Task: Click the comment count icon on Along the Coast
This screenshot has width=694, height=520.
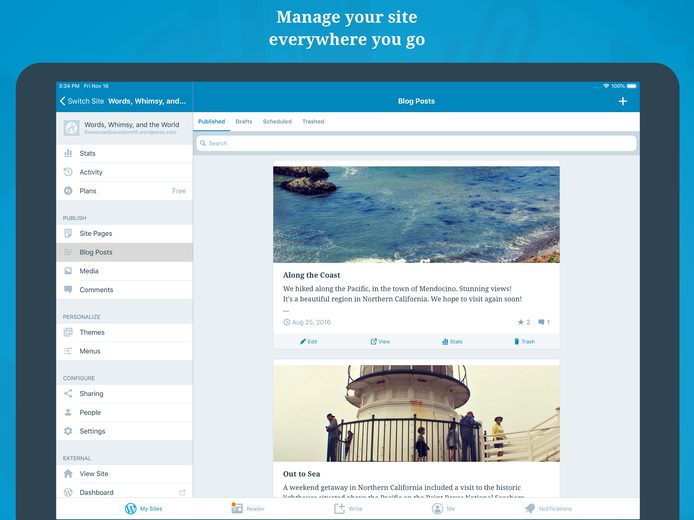Action: [541, 322]
